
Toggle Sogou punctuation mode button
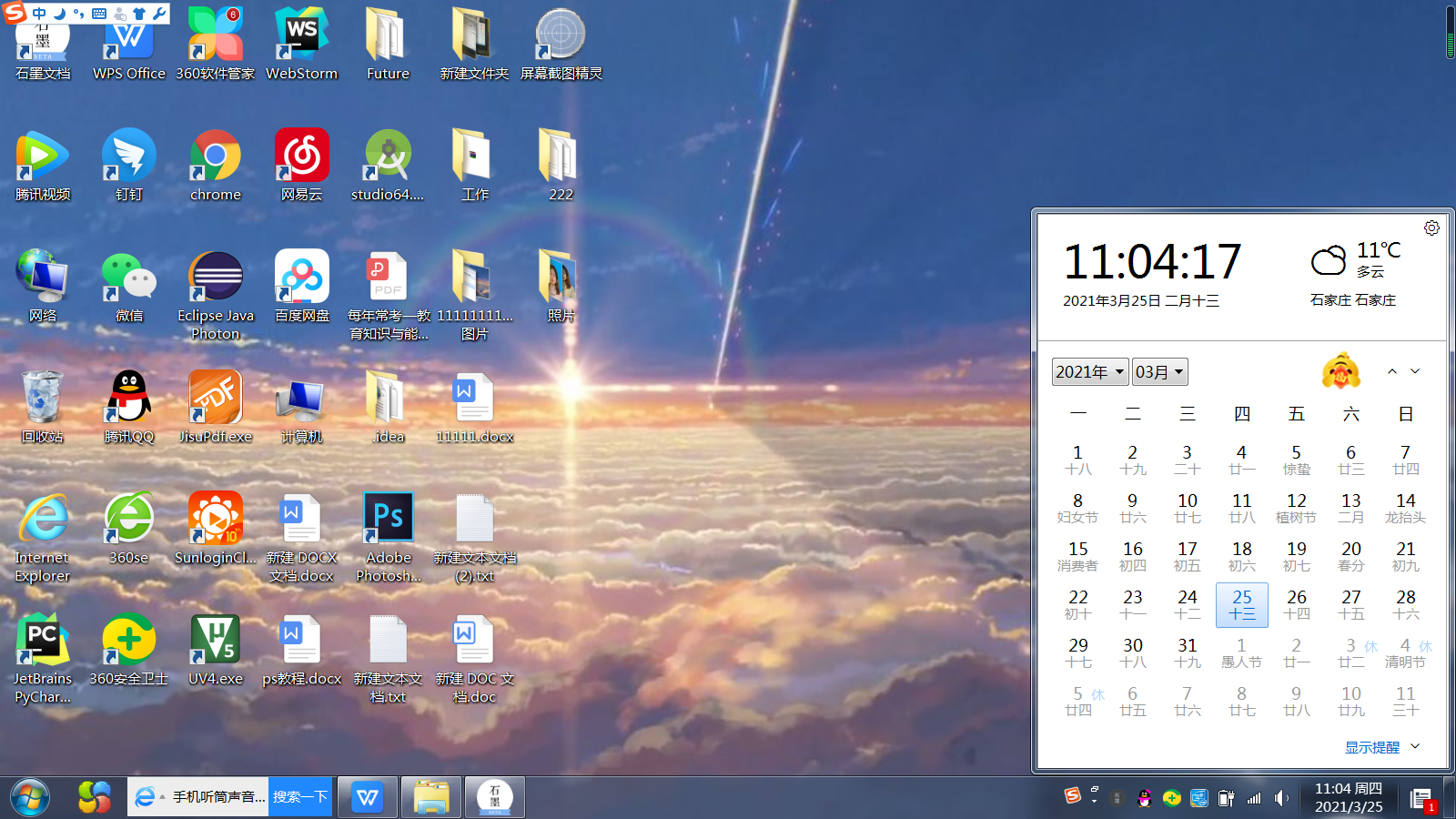click(78, 14)
